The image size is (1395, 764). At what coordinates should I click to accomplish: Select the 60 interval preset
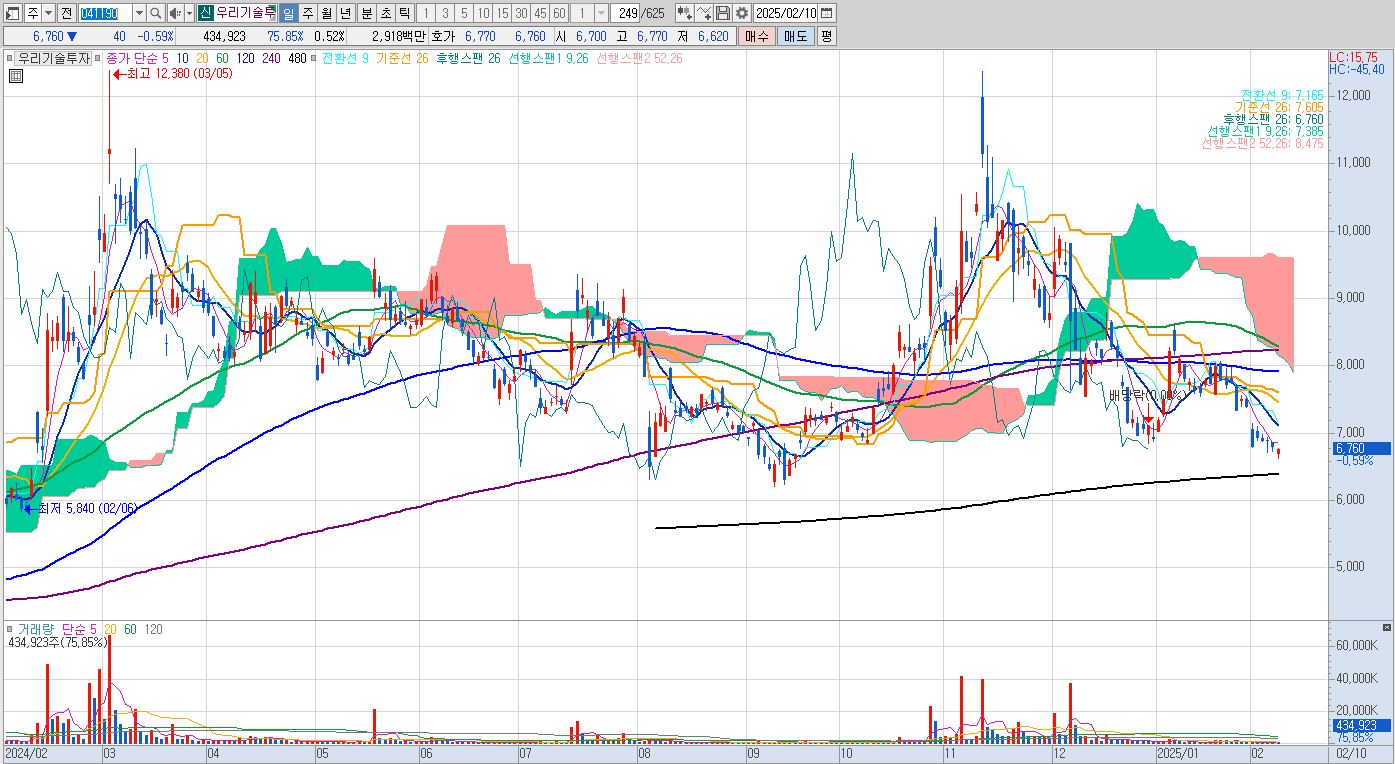click(x=559, y=13)
